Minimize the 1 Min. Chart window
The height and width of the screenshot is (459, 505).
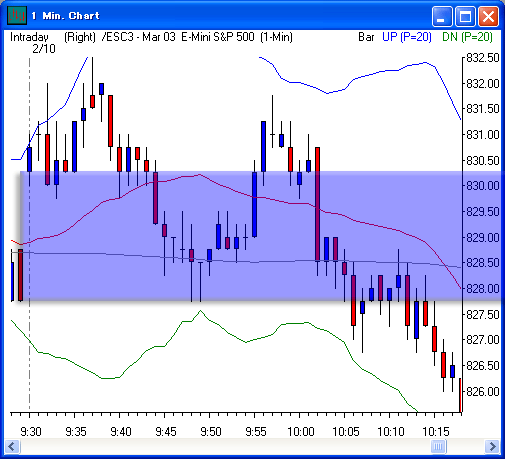pyautogui.click(x=442, y=16)
